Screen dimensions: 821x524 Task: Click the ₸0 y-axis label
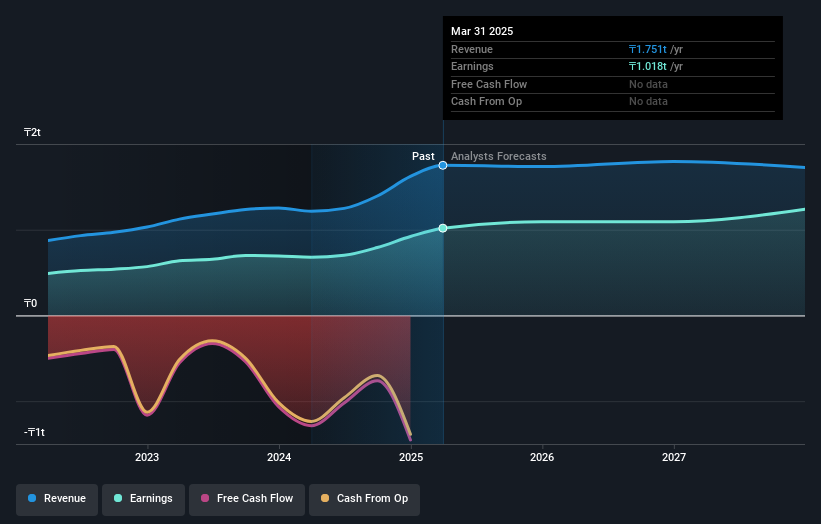[x=30, y=303]
